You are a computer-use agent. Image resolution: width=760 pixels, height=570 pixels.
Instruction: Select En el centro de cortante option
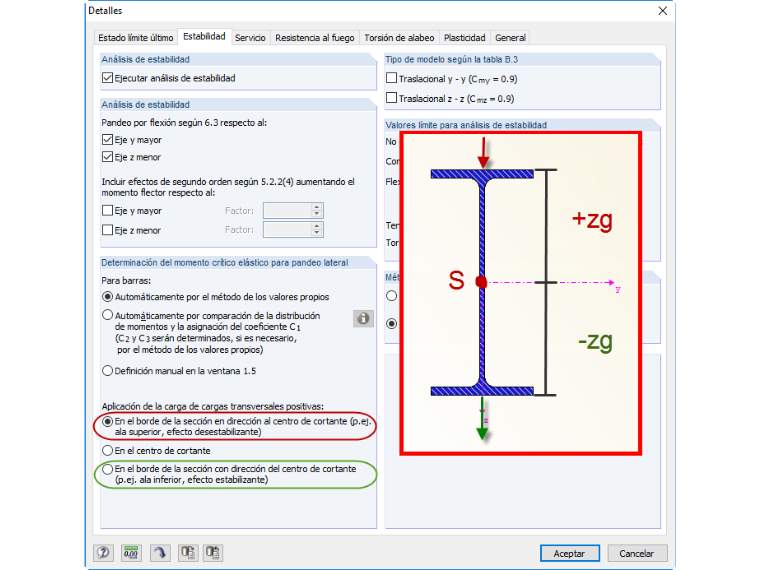107,451
